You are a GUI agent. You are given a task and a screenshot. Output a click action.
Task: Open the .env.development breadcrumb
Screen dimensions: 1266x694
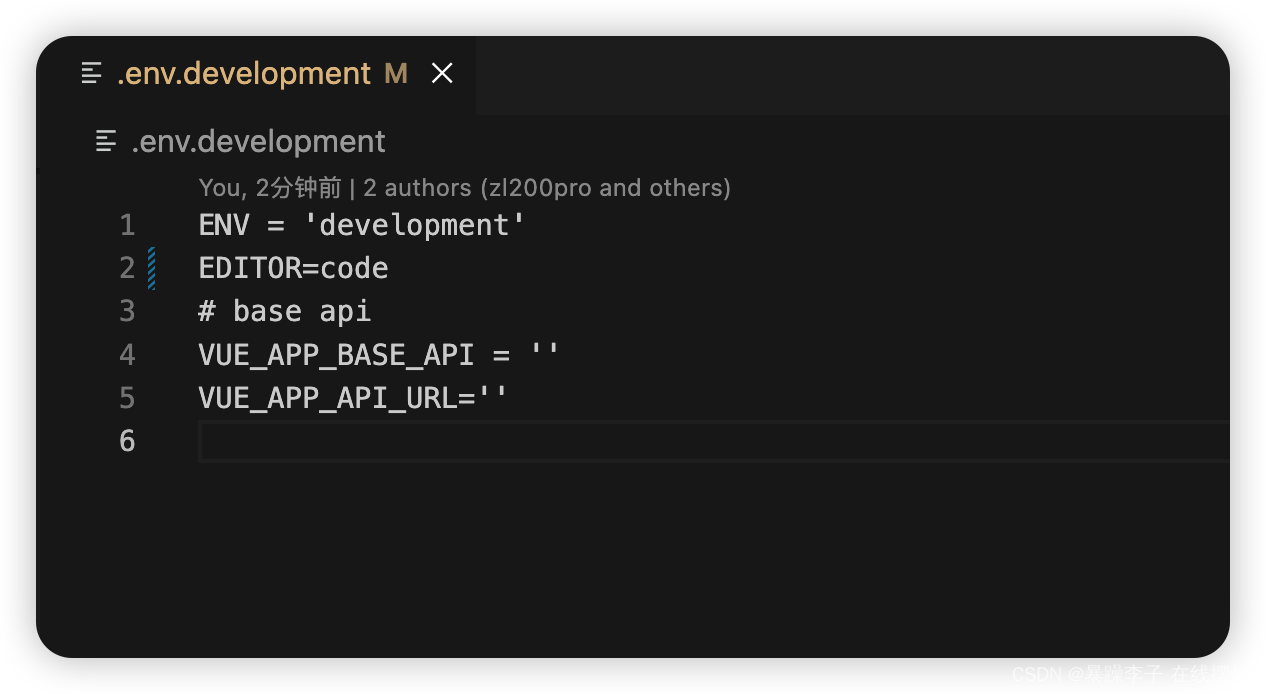(x=258, y=142)
